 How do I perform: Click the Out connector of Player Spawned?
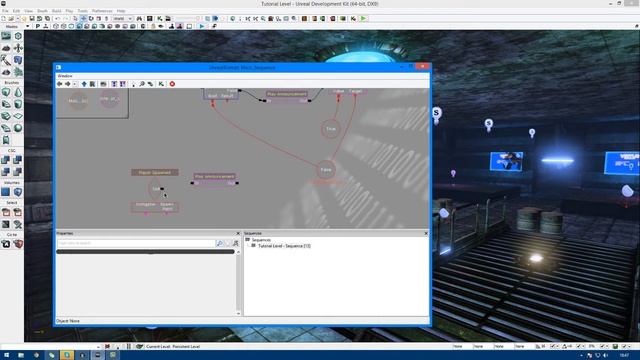coord(162,189)
